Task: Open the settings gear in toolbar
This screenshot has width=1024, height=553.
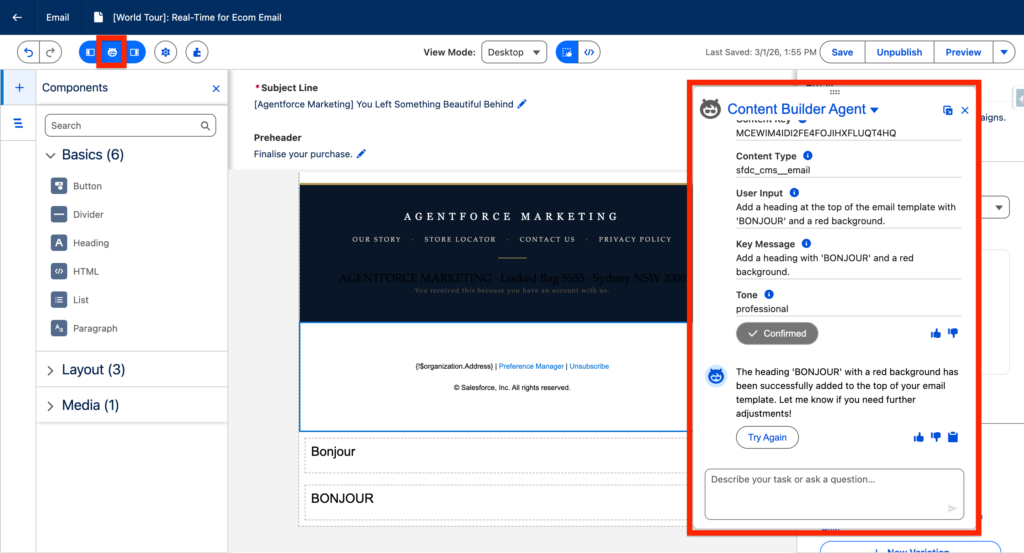Action: pyautogui.click(x=166, y=52)
